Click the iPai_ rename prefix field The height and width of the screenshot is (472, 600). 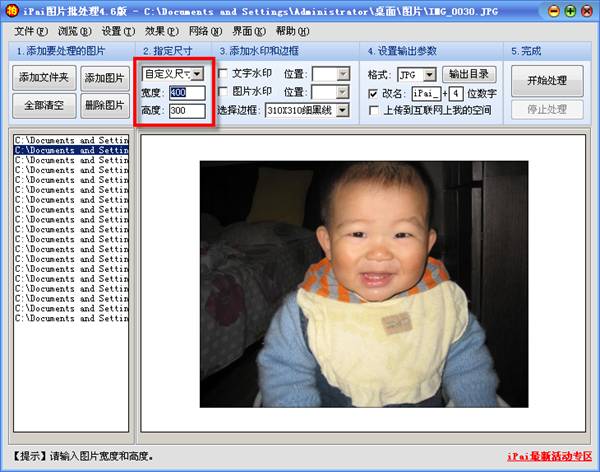(426, 93)
